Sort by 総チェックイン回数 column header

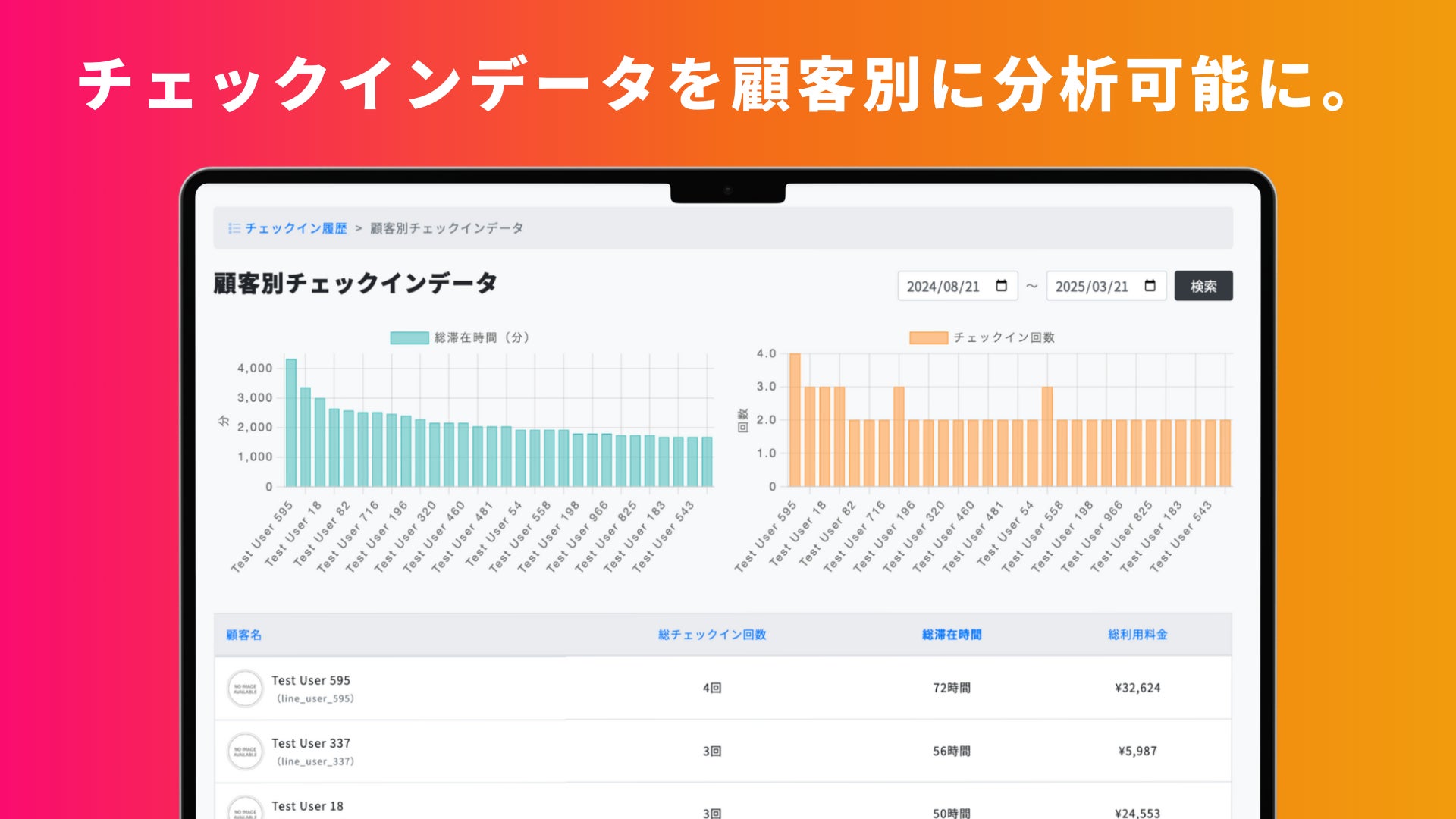[712, 635]
